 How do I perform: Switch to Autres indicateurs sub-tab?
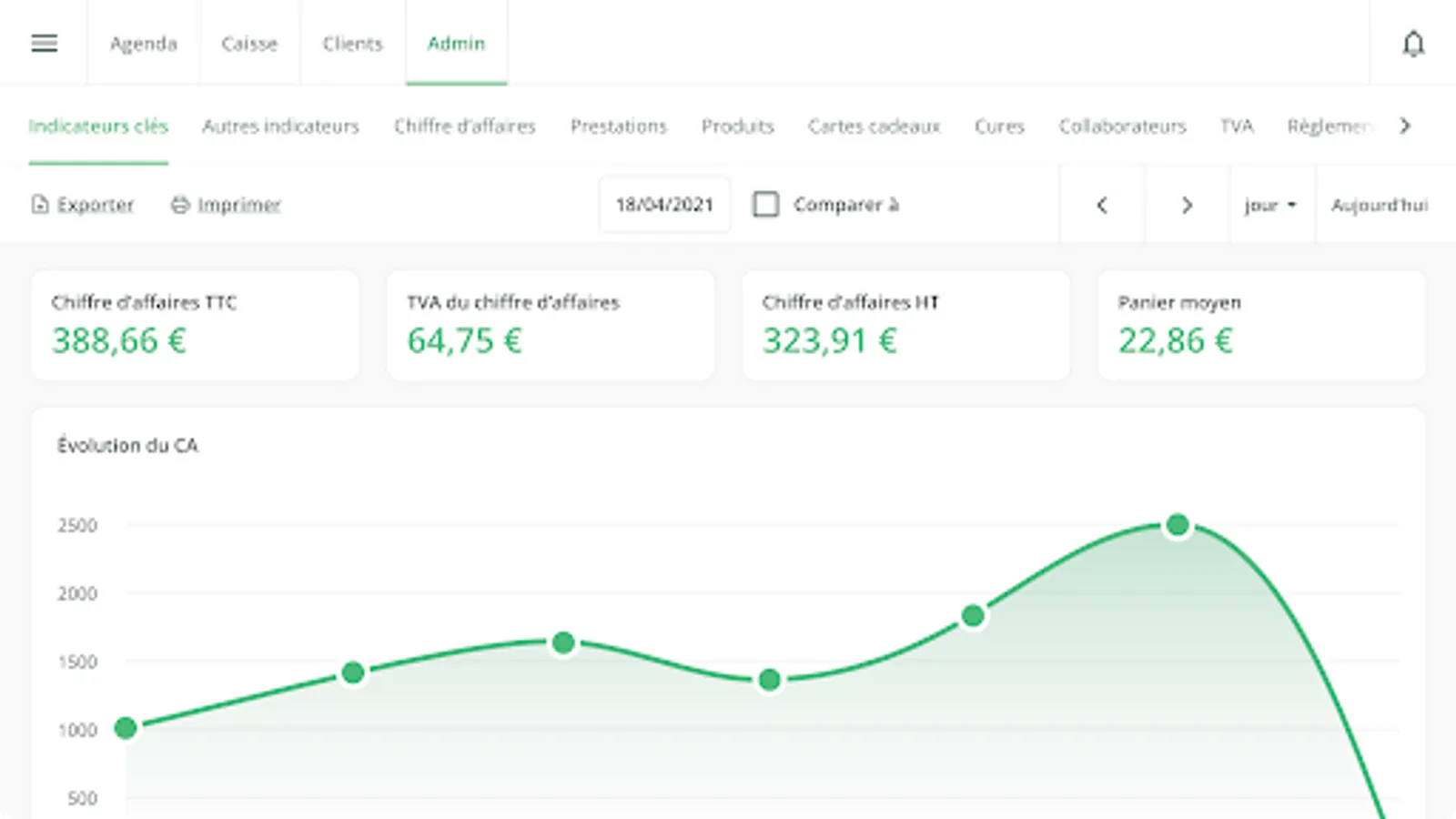[x=280, y=126]
